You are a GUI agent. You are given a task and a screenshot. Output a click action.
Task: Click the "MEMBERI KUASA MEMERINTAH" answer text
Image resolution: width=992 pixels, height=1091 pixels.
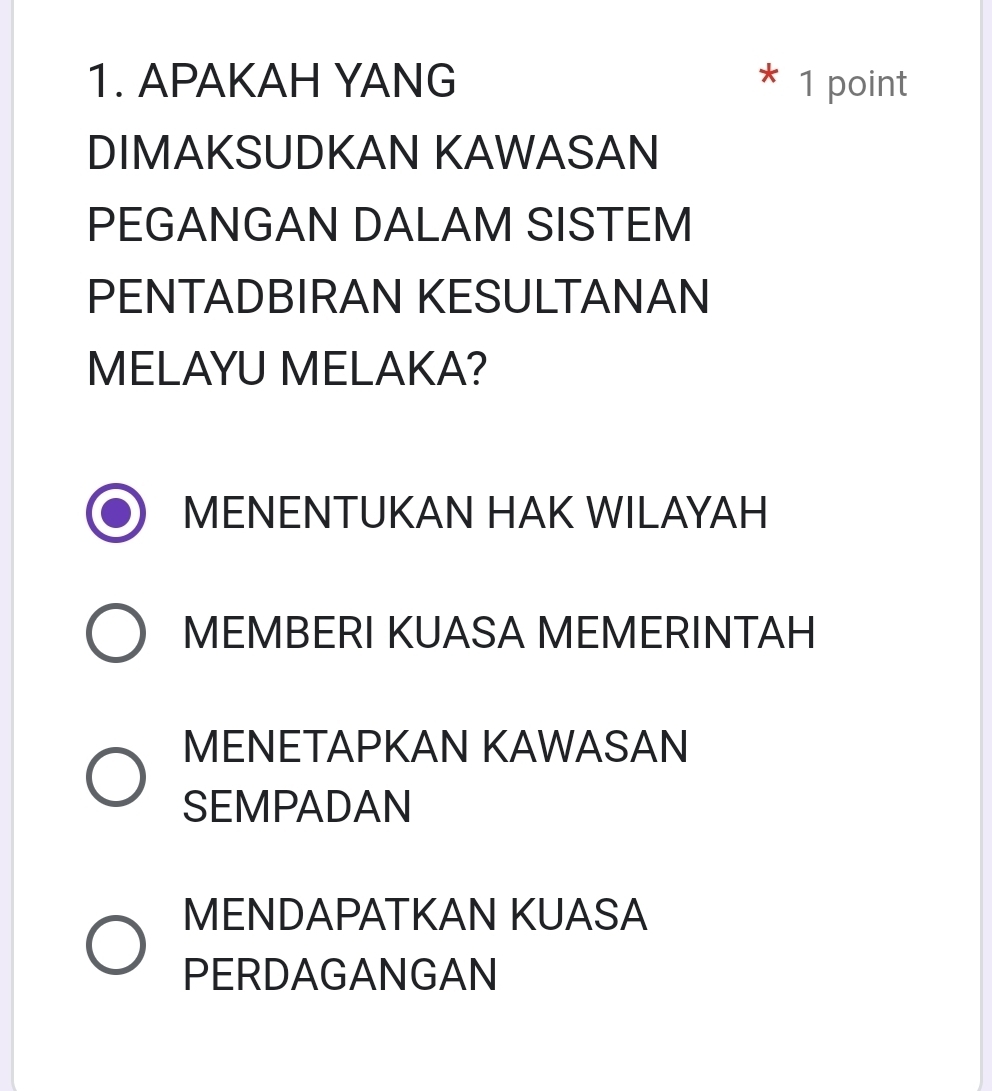coord(500,633)
